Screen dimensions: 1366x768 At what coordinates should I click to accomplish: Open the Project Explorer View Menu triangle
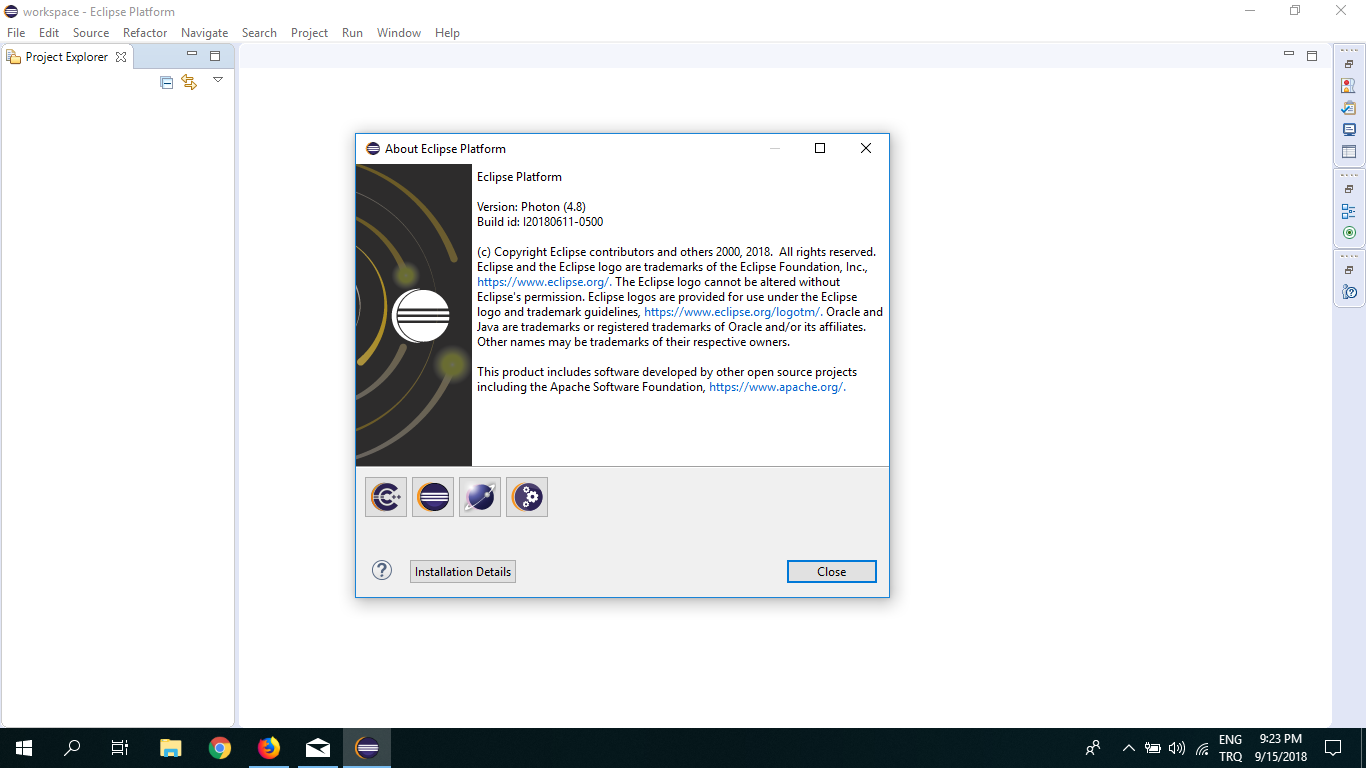pos(217,80)
